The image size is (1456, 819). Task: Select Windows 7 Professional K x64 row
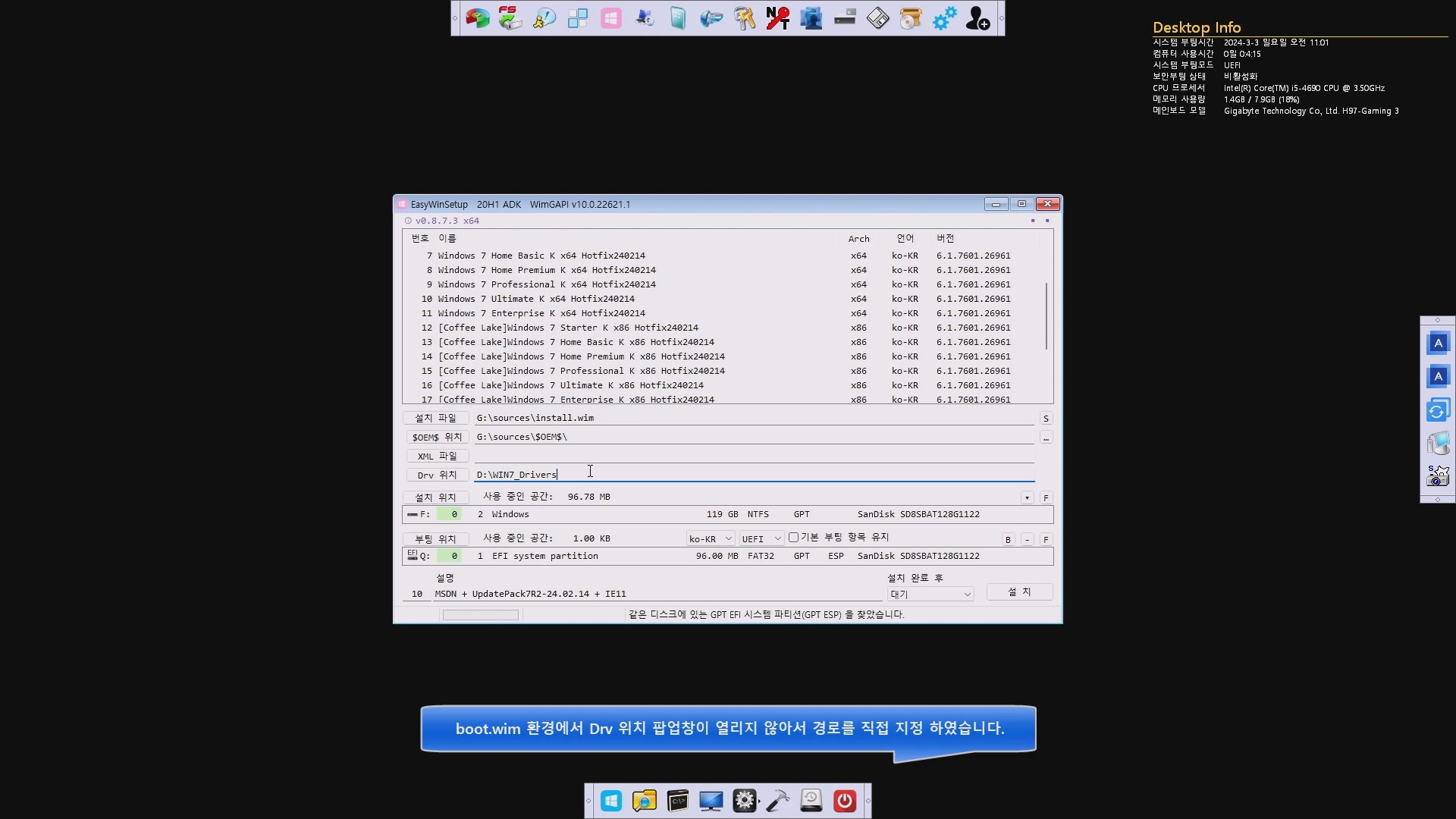point(723,284)
